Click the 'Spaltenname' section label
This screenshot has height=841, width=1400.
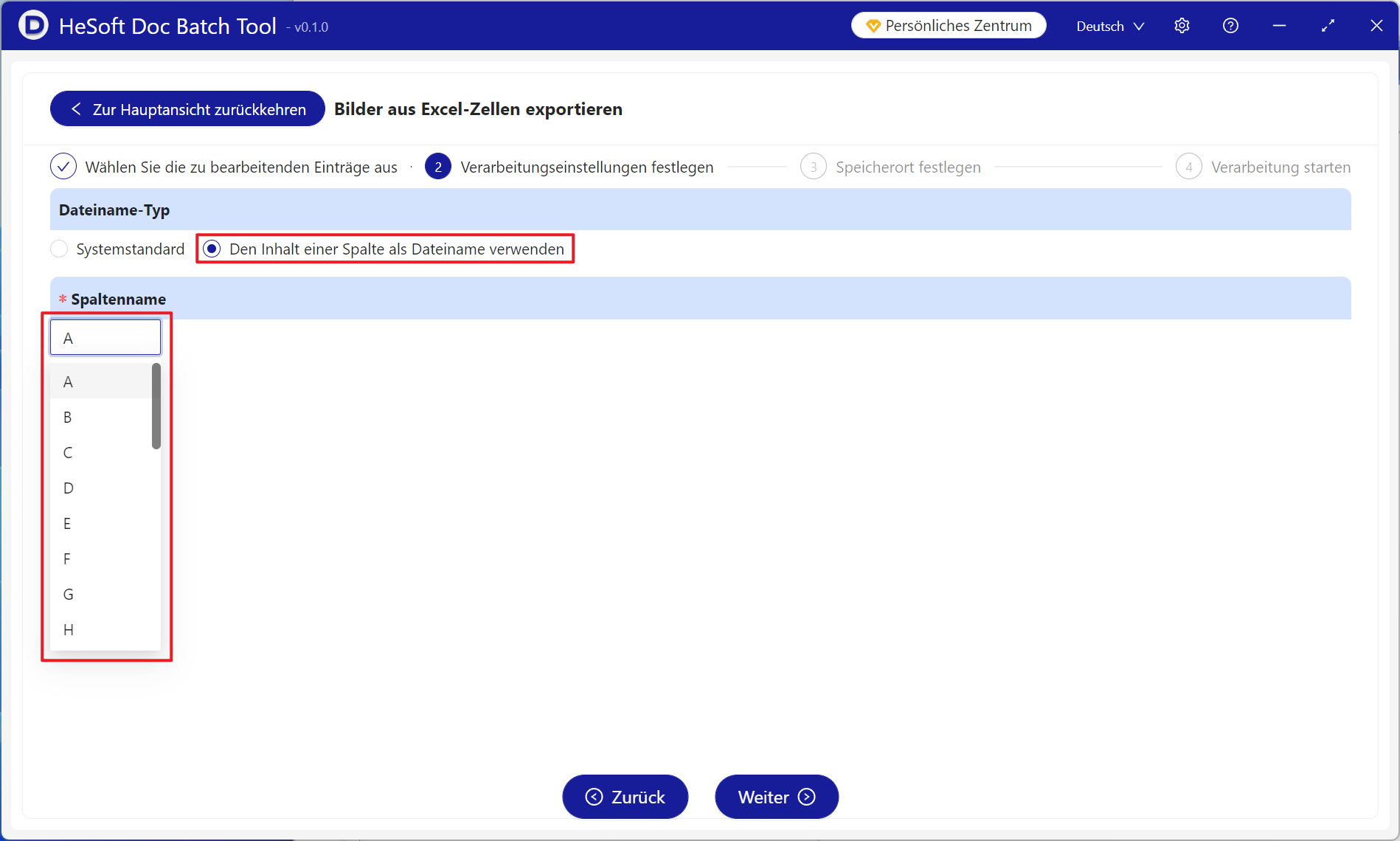coord(118,299)
